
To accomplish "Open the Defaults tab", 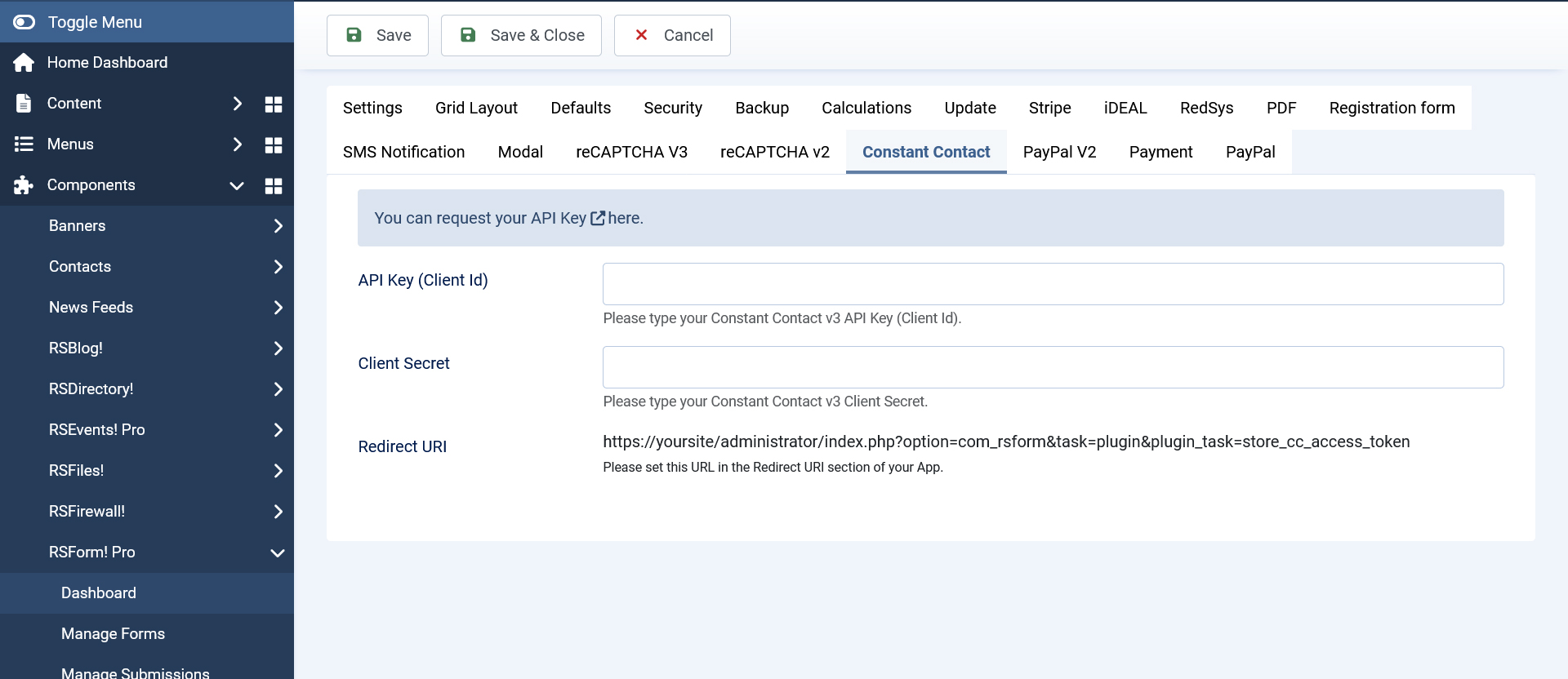I will point(581,108).
